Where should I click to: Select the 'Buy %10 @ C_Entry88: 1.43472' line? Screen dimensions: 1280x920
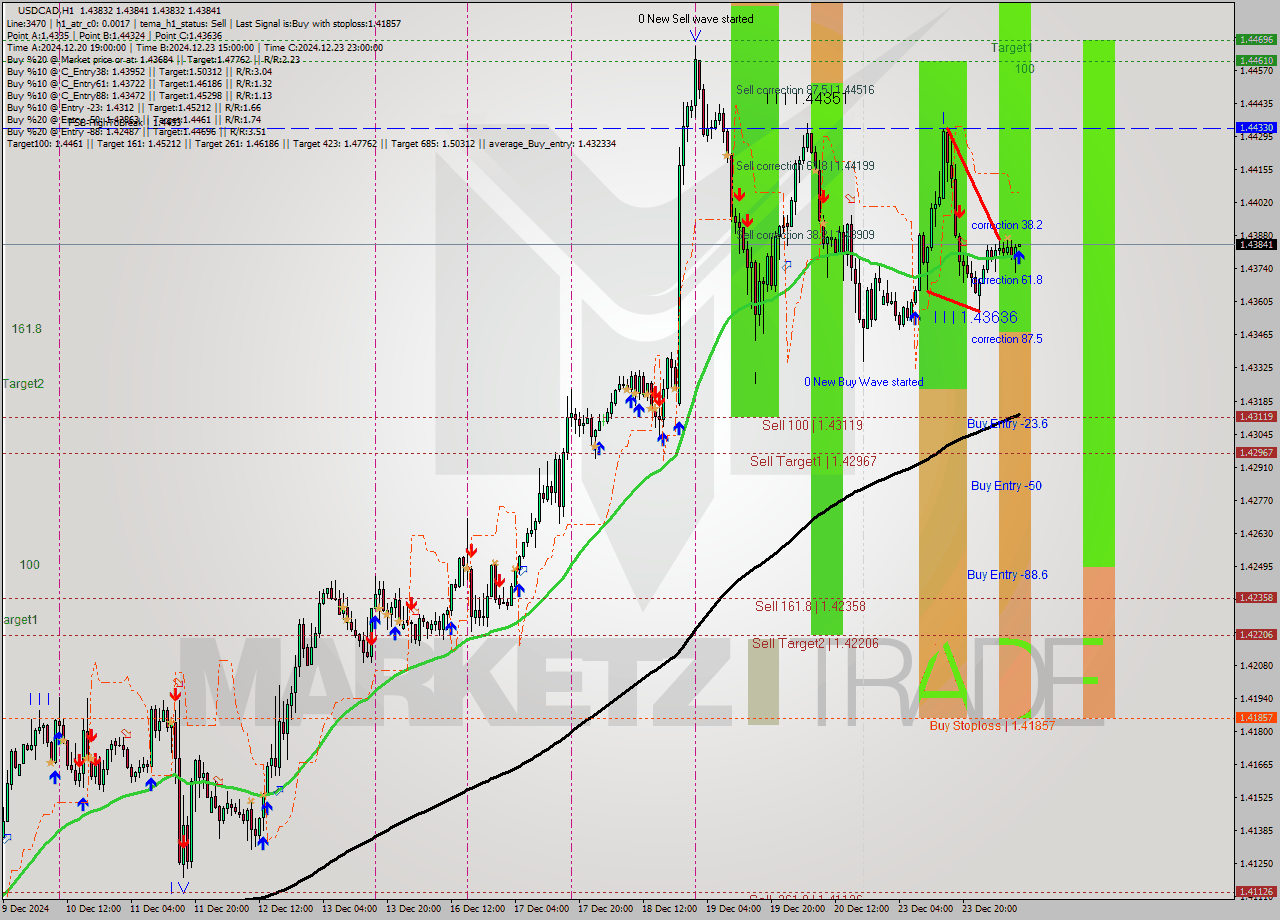[x=139, y=96]
